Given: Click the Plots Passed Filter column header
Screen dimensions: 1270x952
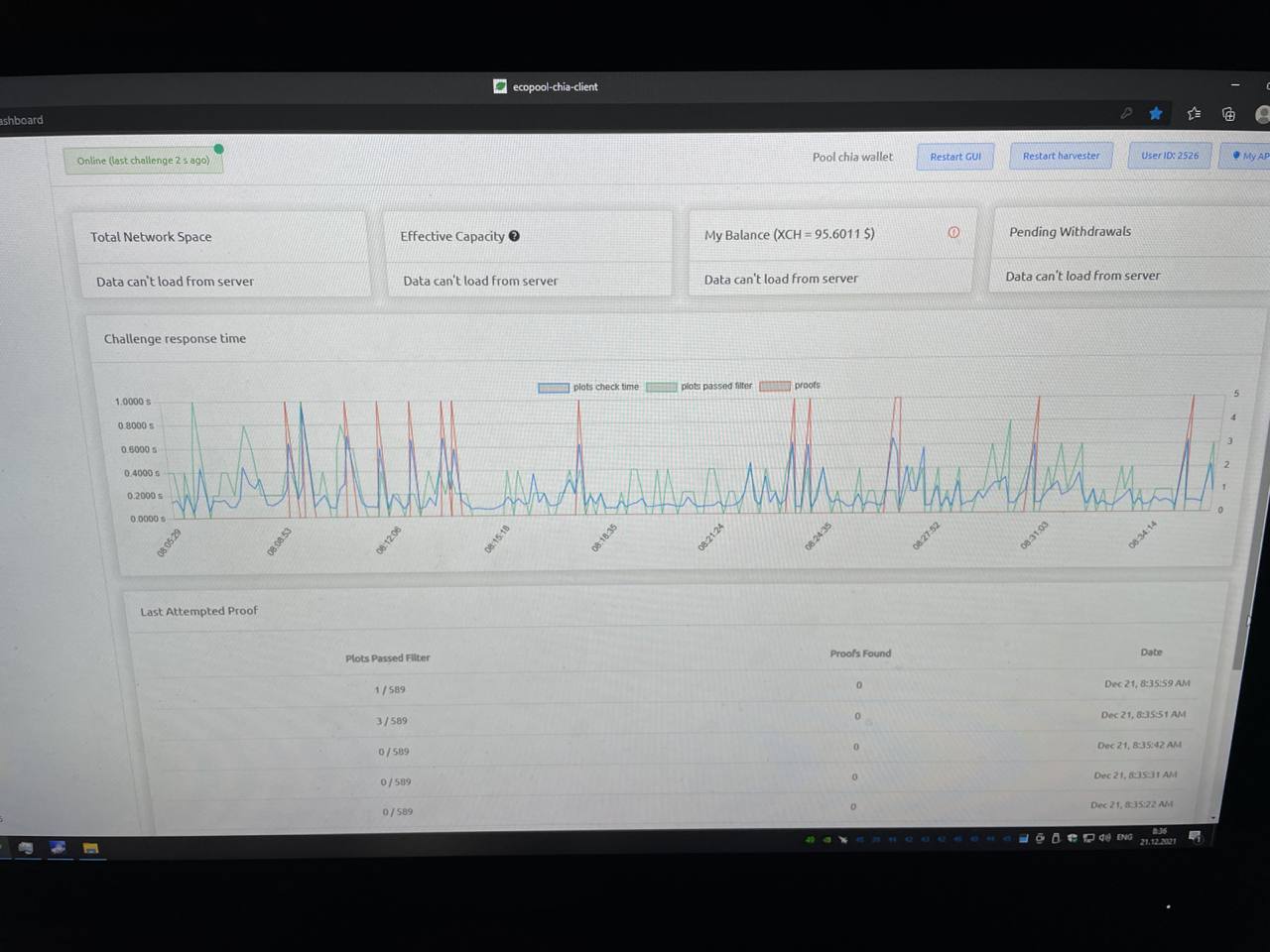Looking at the screenshot, I should (x=387, y=657).
